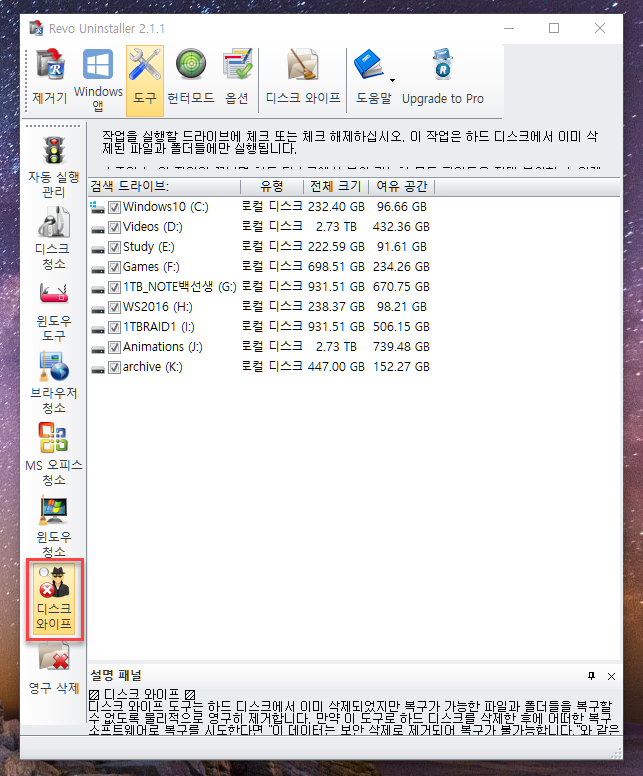Select the archive (K:) row name
The image size is (643, 776).
point(152,367)
